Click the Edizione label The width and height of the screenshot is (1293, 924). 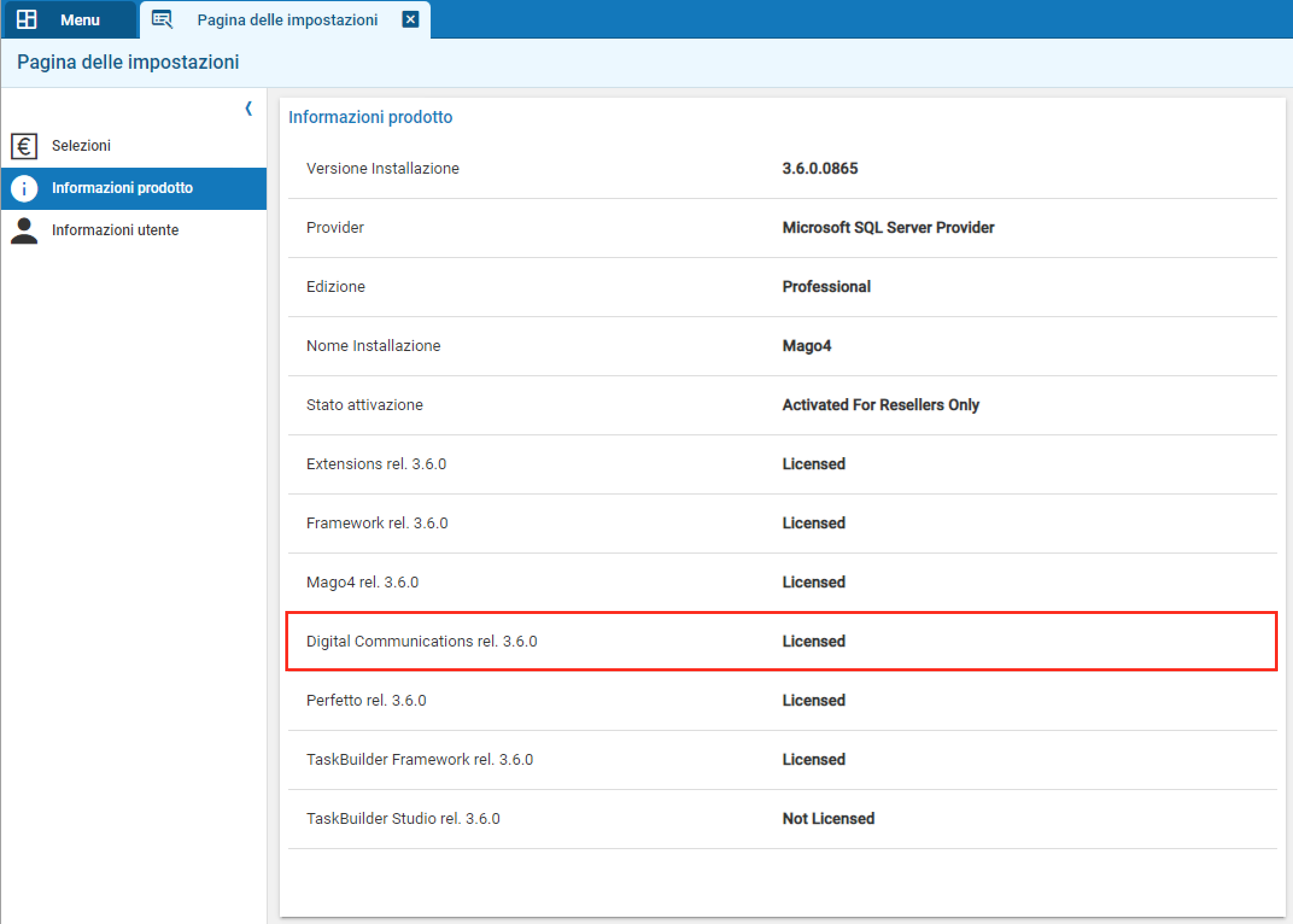336,286
